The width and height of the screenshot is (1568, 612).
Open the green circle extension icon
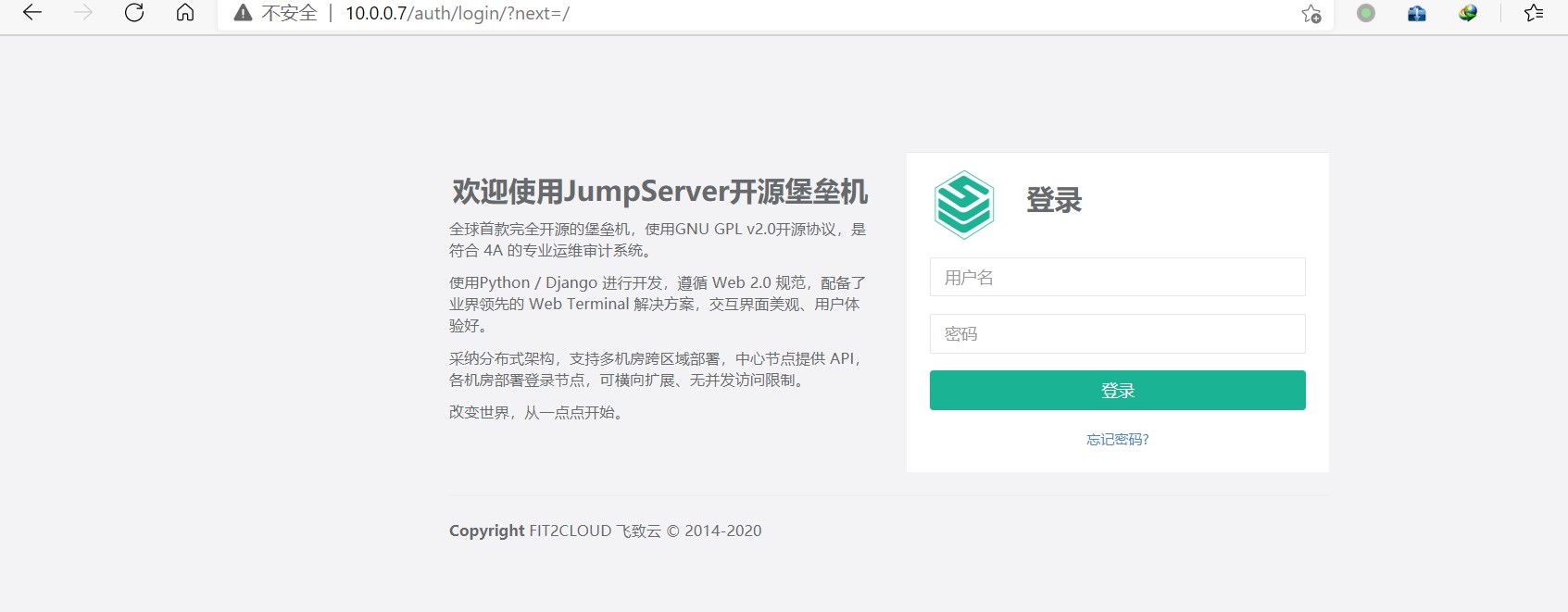(1366, 13)
